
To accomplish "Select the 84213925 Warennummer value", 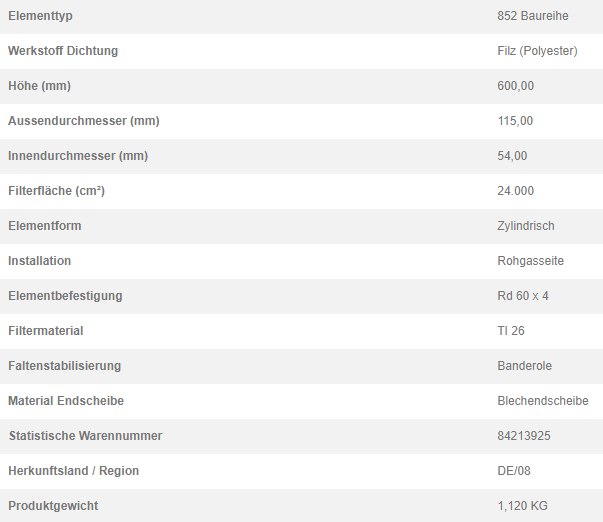I will [524, 436].
